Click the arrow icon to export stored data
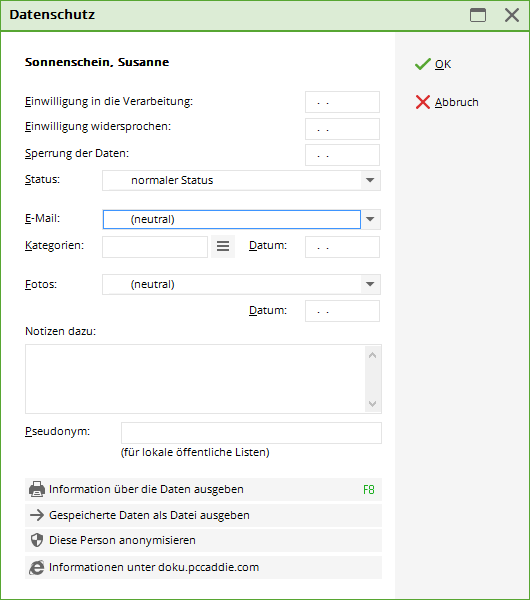 click(37, 515)
